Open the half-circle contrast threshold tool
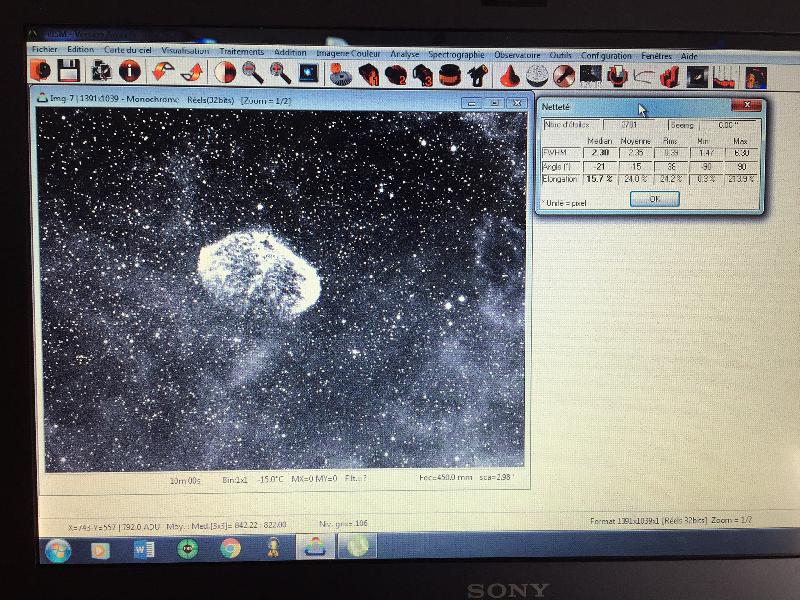 pos(225,72)
